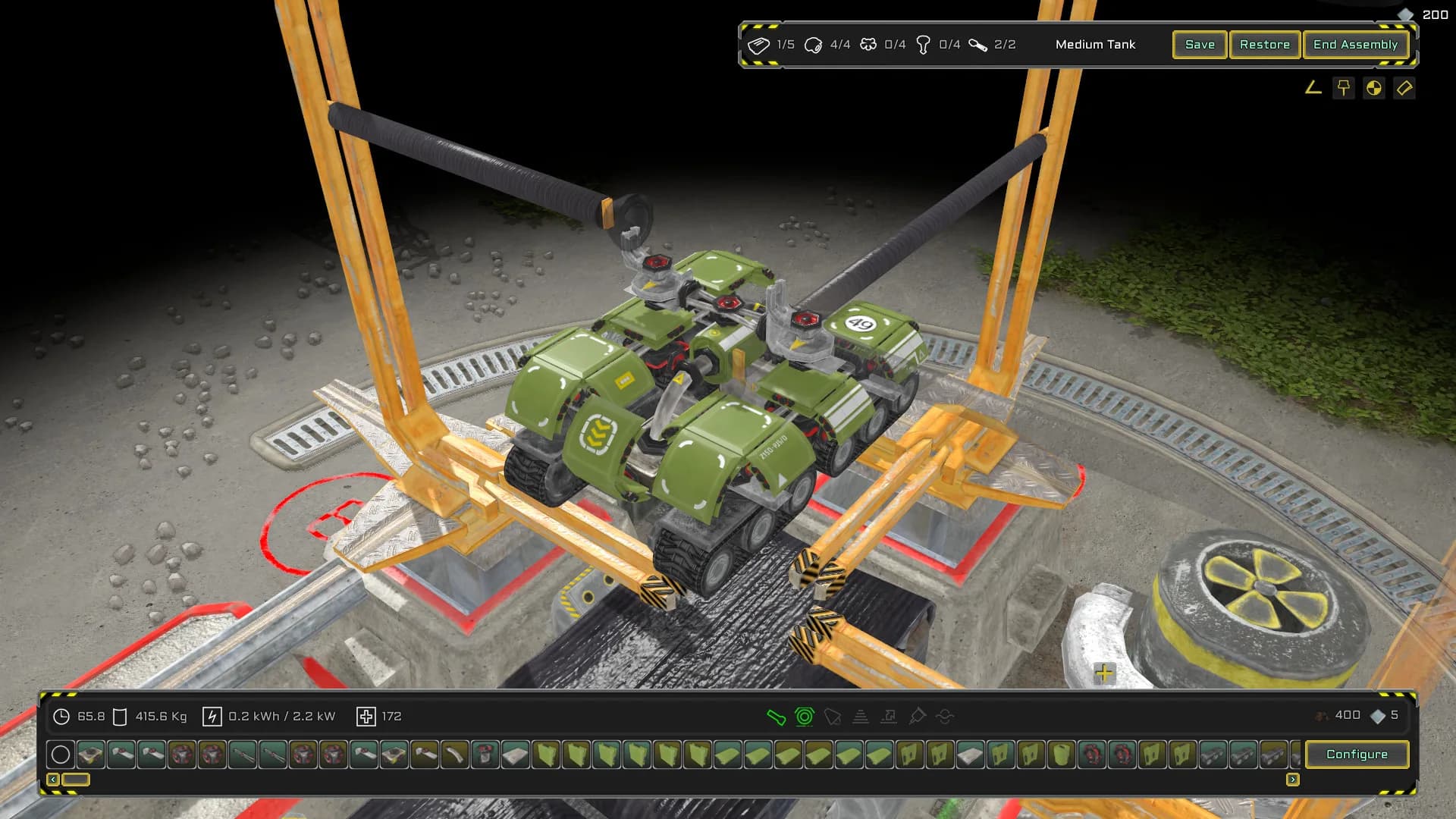Image resolution: width=1456 pixels, height=819 pixels.
Task: Click the yellow plus marker in scene
Action: tap(1104, 673)
